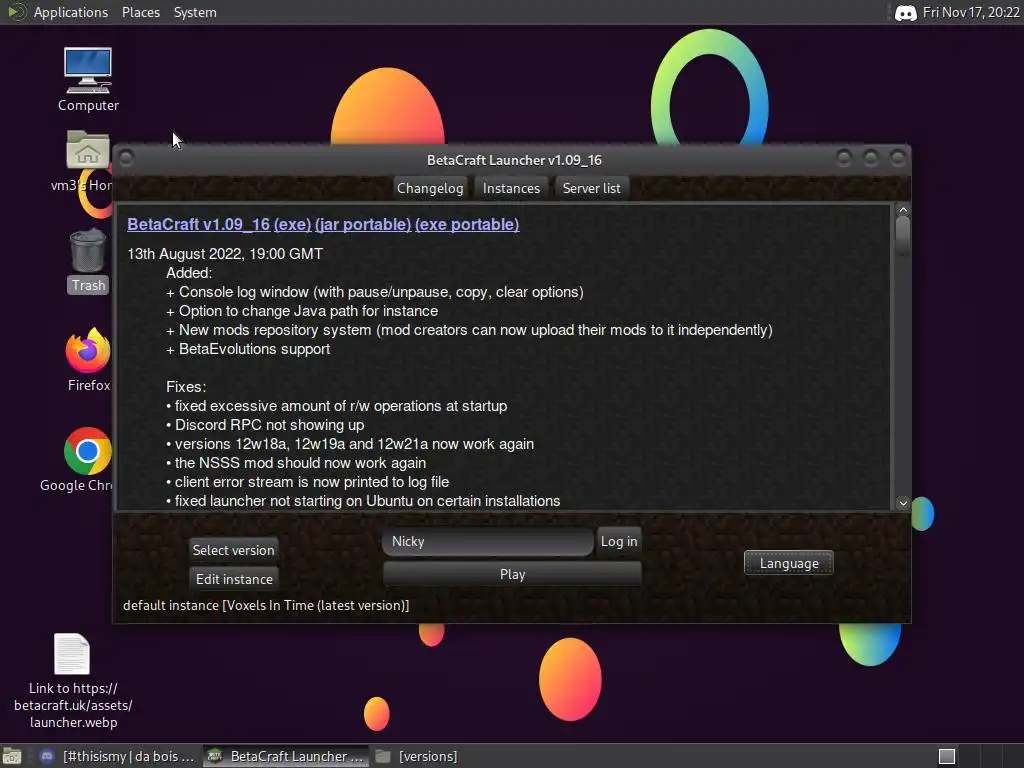This screenshot has width=1024, height=768.
Task: Click the BetaCraft v1.09_16 link
Action: pyautogui.click(x=198, y=224)
